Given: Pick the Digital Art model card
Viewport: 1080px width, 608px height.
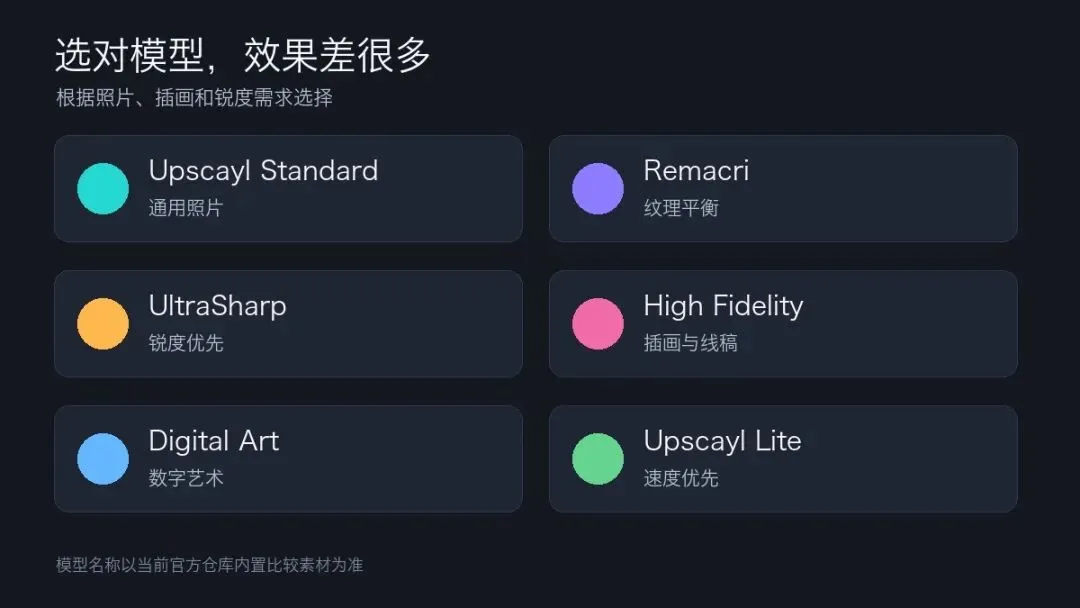Looking at the screenshot, I should pos(288,459).
